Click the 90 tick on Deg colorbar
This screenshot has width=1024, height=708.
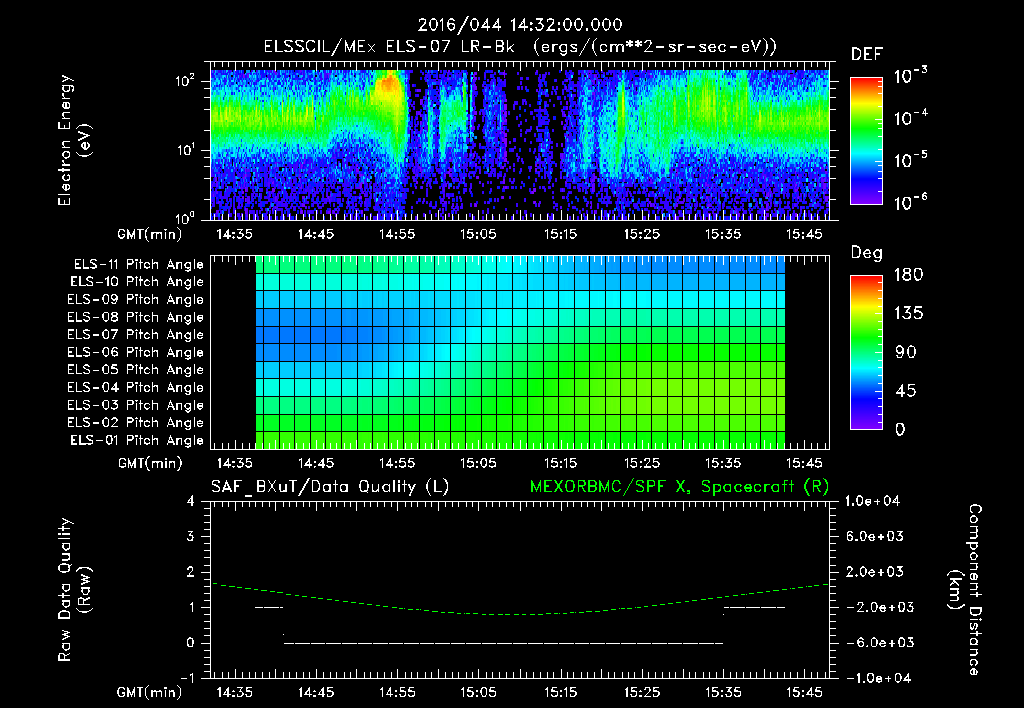[x=906, y=353]
